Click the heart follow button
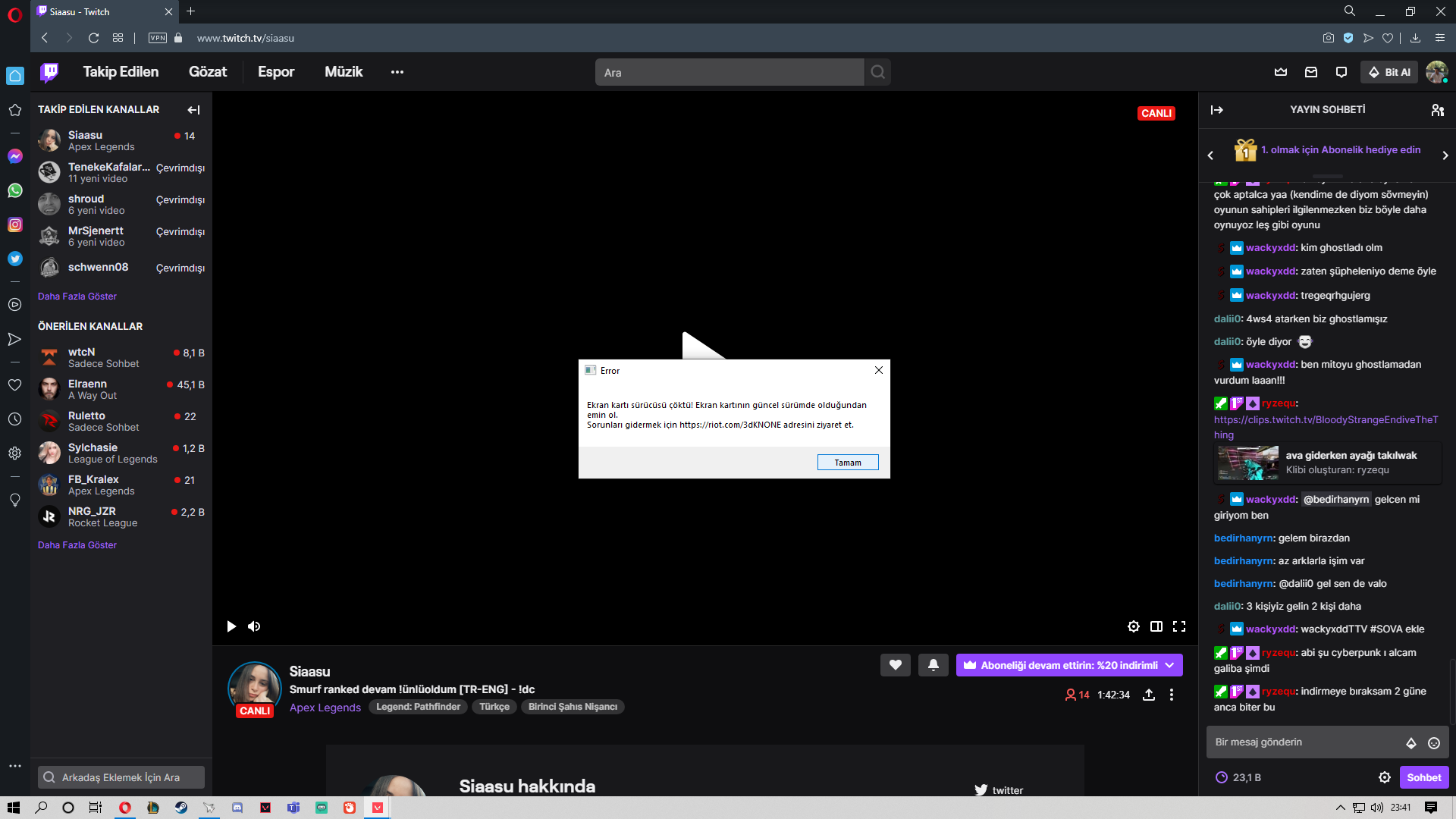This screenshot has height=819, width=1456. pyautogui.click(x=895, y=665)
